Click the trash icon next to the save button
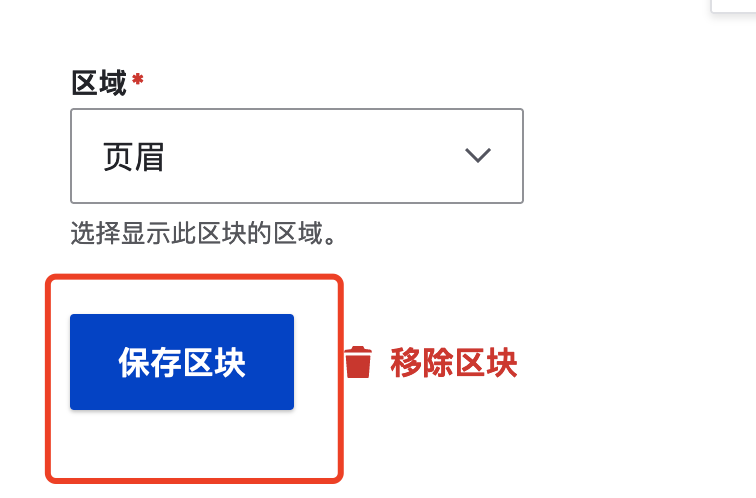The width and height of the screenshot is (756, 498). [x=358, y=362]
